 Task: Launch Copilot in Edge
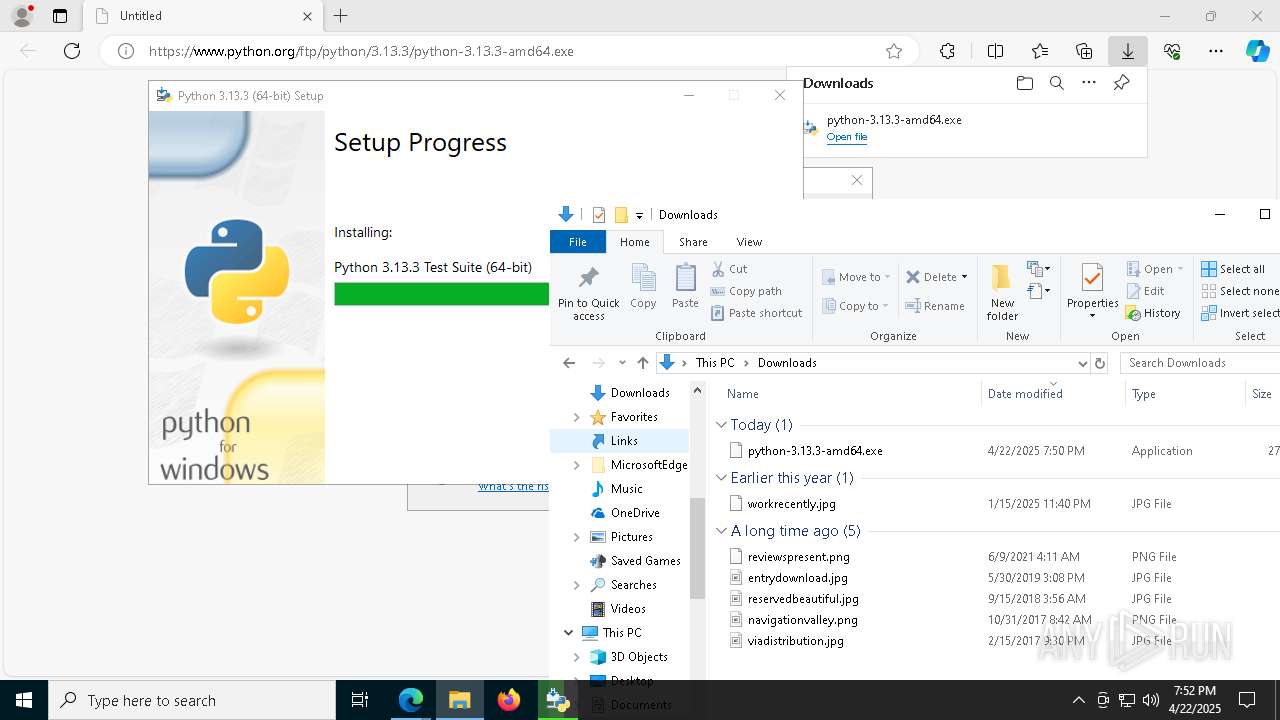pos(1258,51)
